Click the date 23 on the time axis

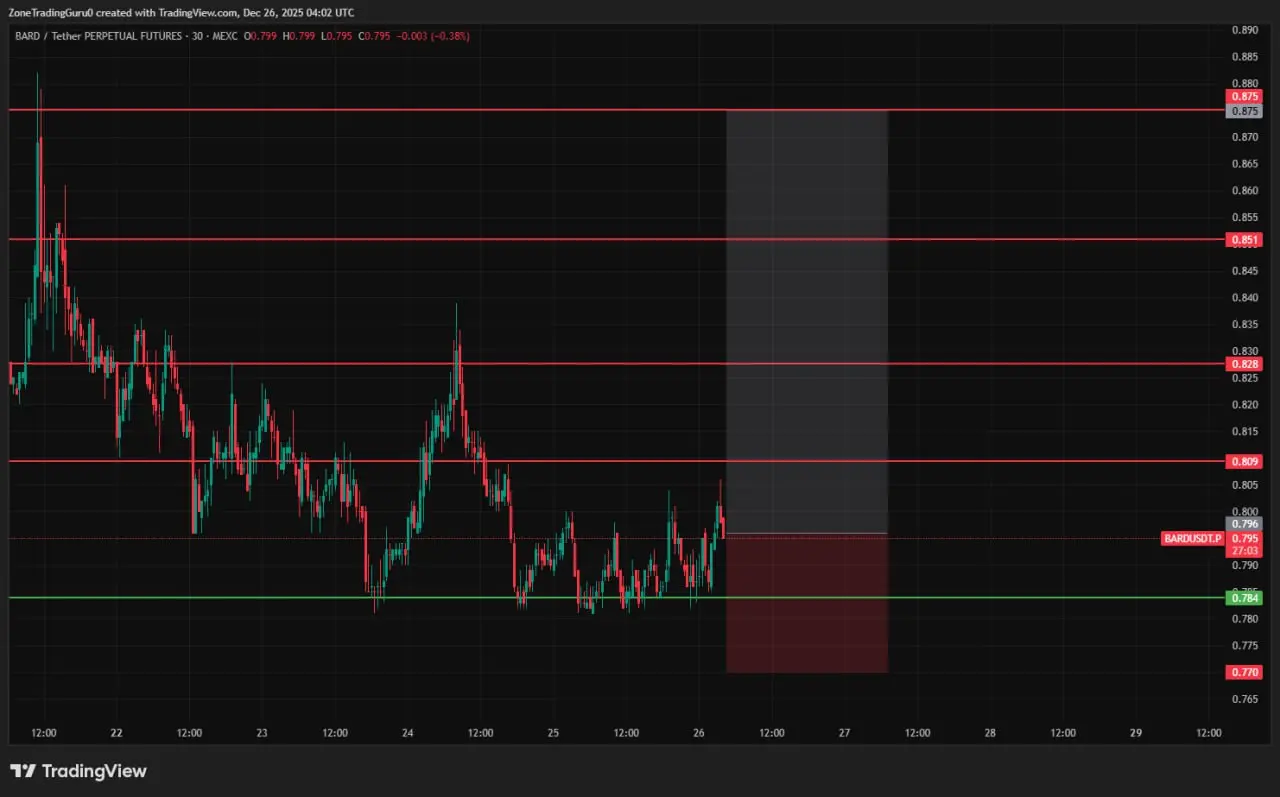coord(262,733)
